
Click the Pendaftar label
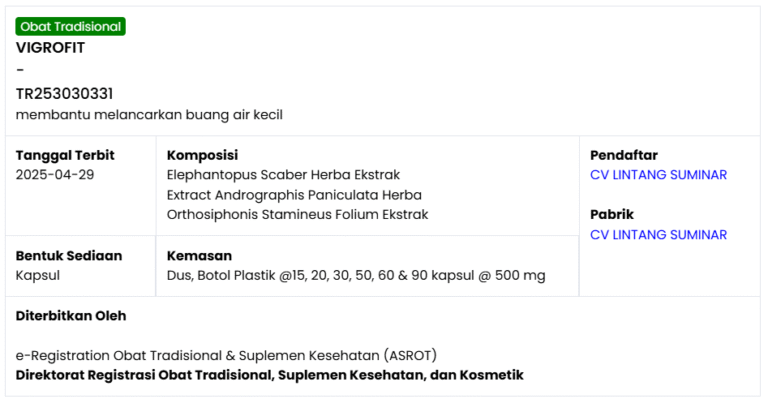coord(624,156)
